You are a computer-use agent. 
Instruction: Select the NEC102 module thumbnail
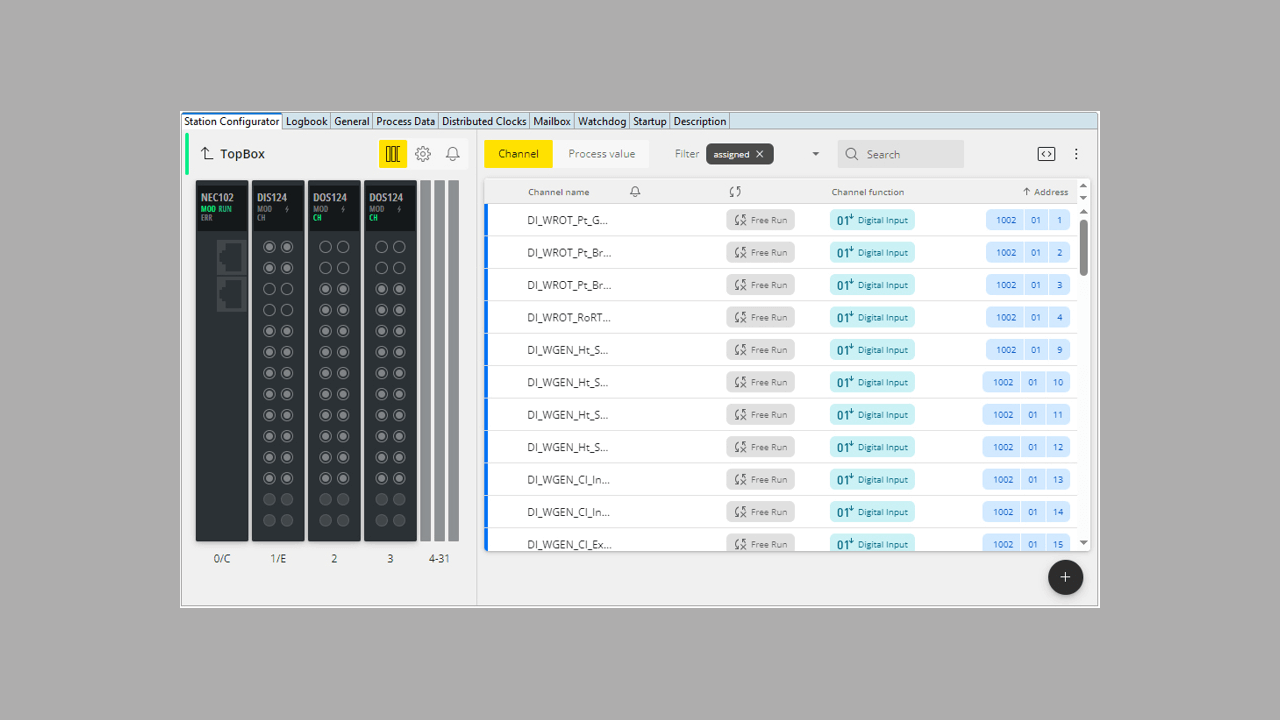221,360
